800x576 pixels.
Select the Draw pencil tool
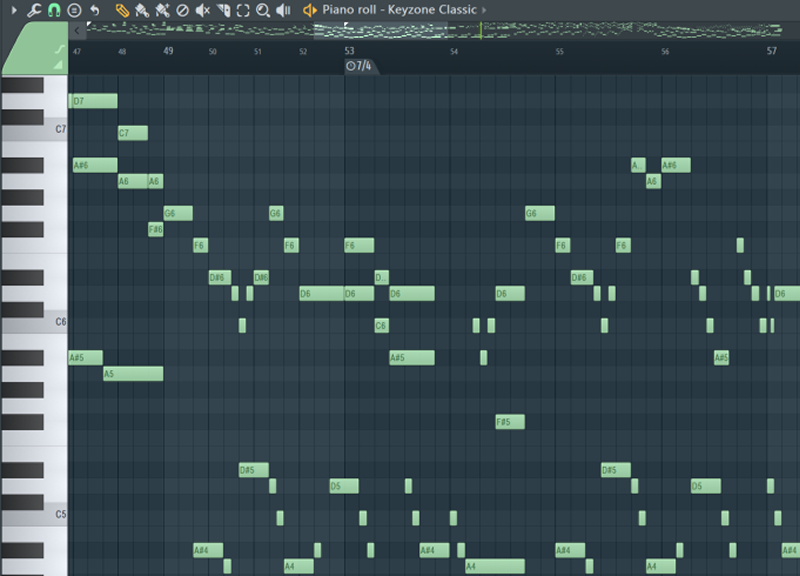(122, 10)
